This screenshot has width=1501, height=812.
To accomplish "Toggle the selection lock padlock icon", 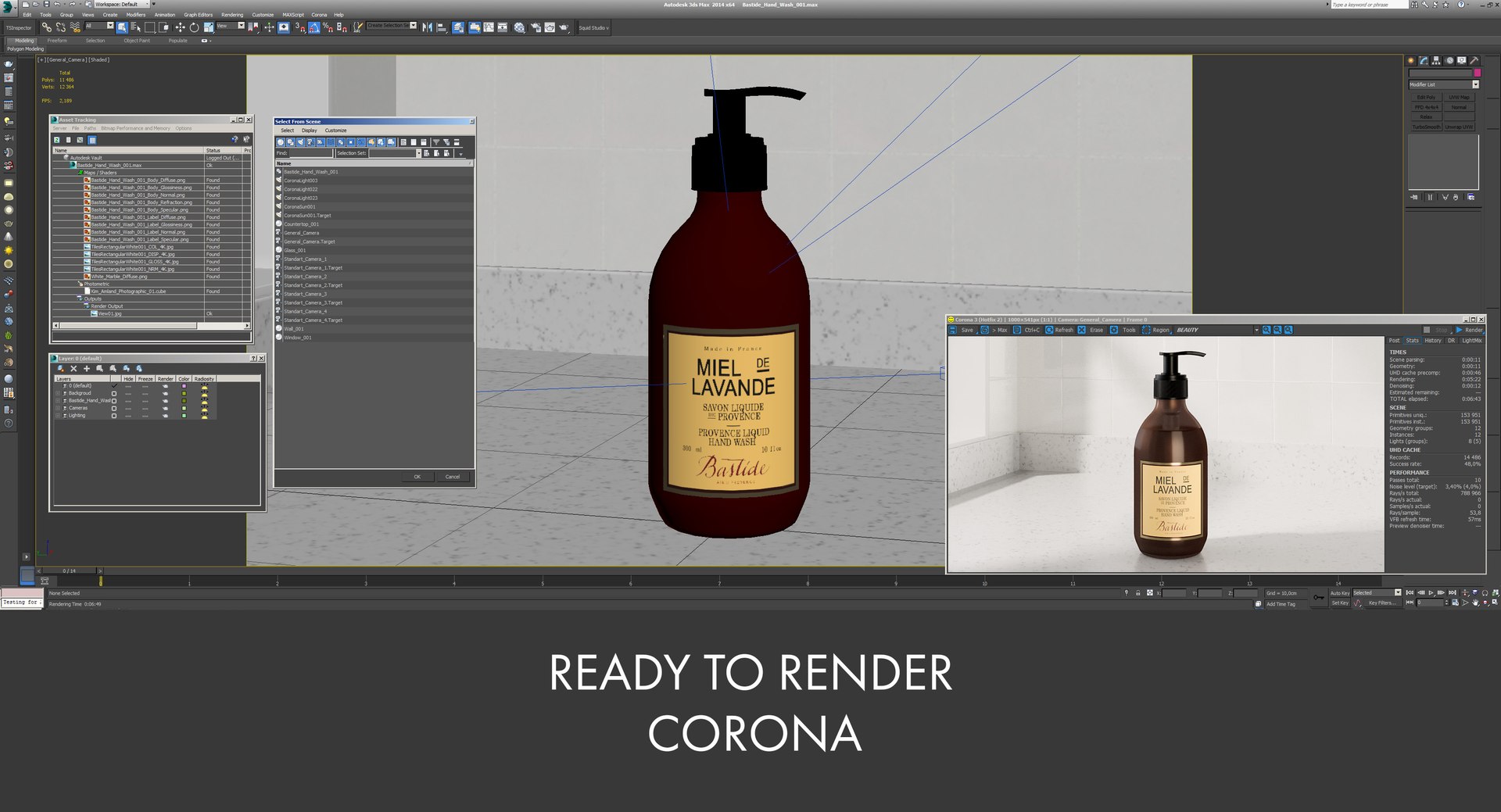I will 1137,592.
